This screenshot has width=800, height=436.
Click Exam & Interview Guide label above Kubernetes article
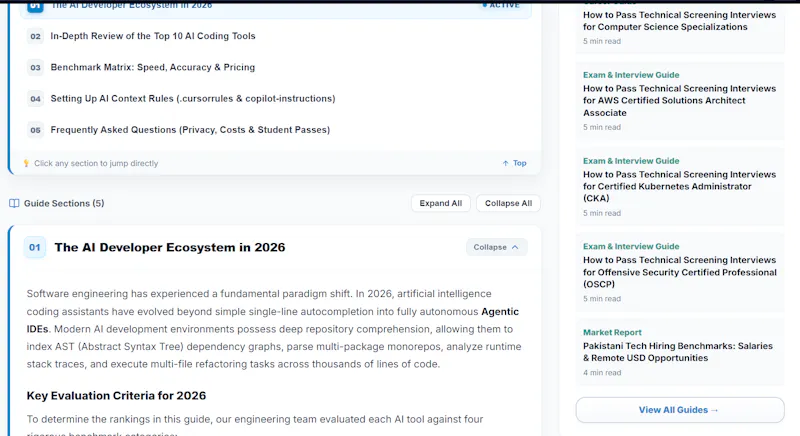[x=631, y=161]
